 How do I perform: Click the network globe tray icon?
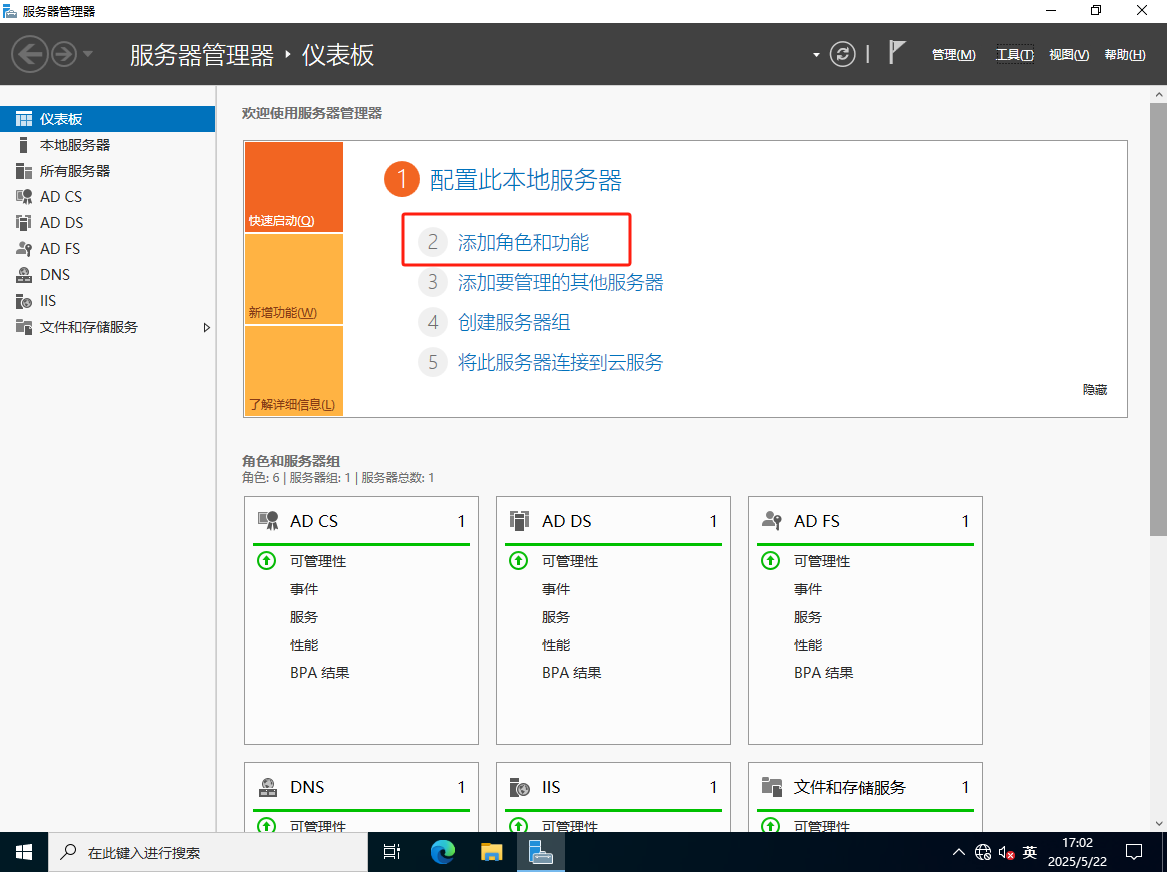click(982, 852)
